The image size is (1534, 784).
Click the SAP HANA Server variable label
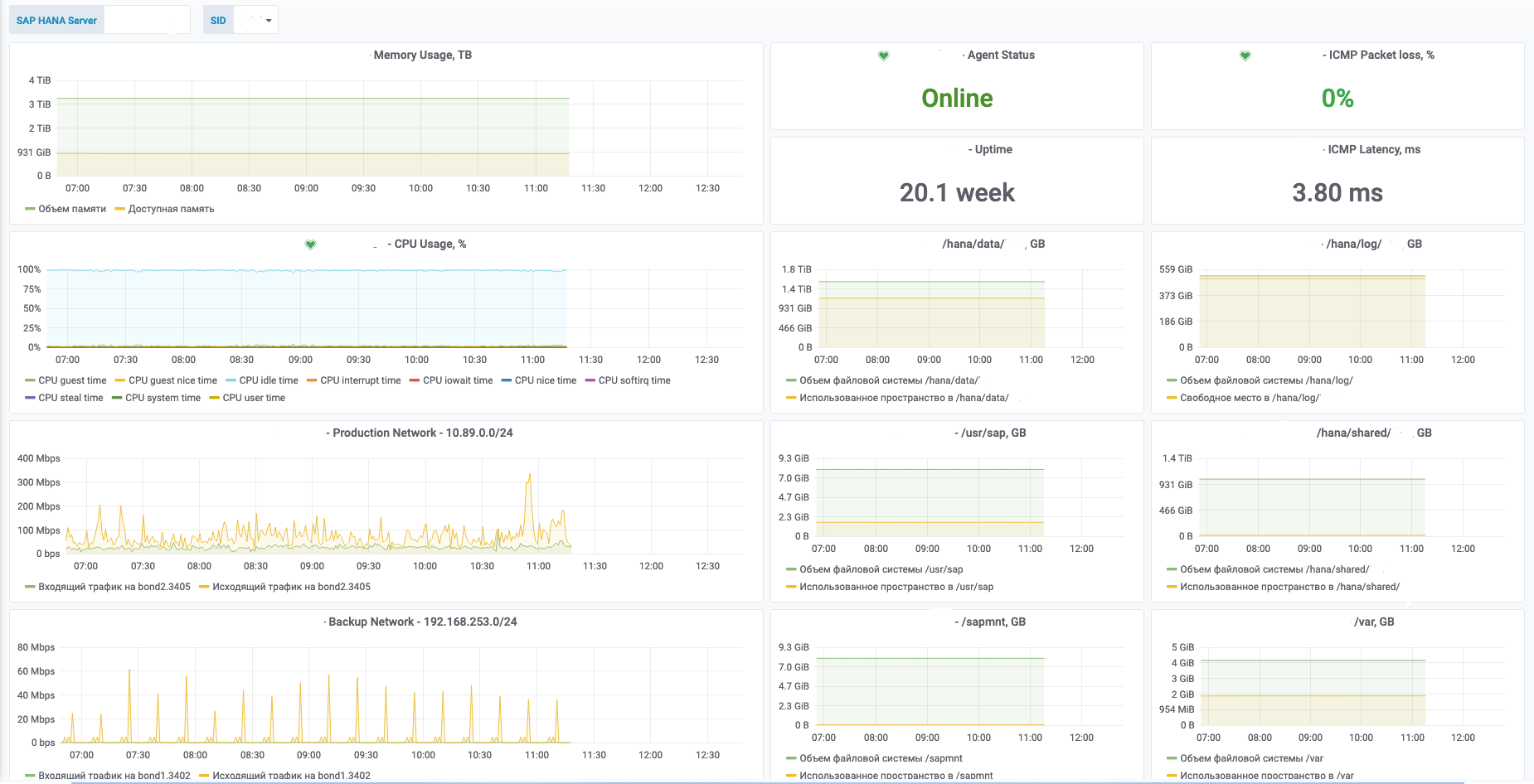click(x=56, y=20)
